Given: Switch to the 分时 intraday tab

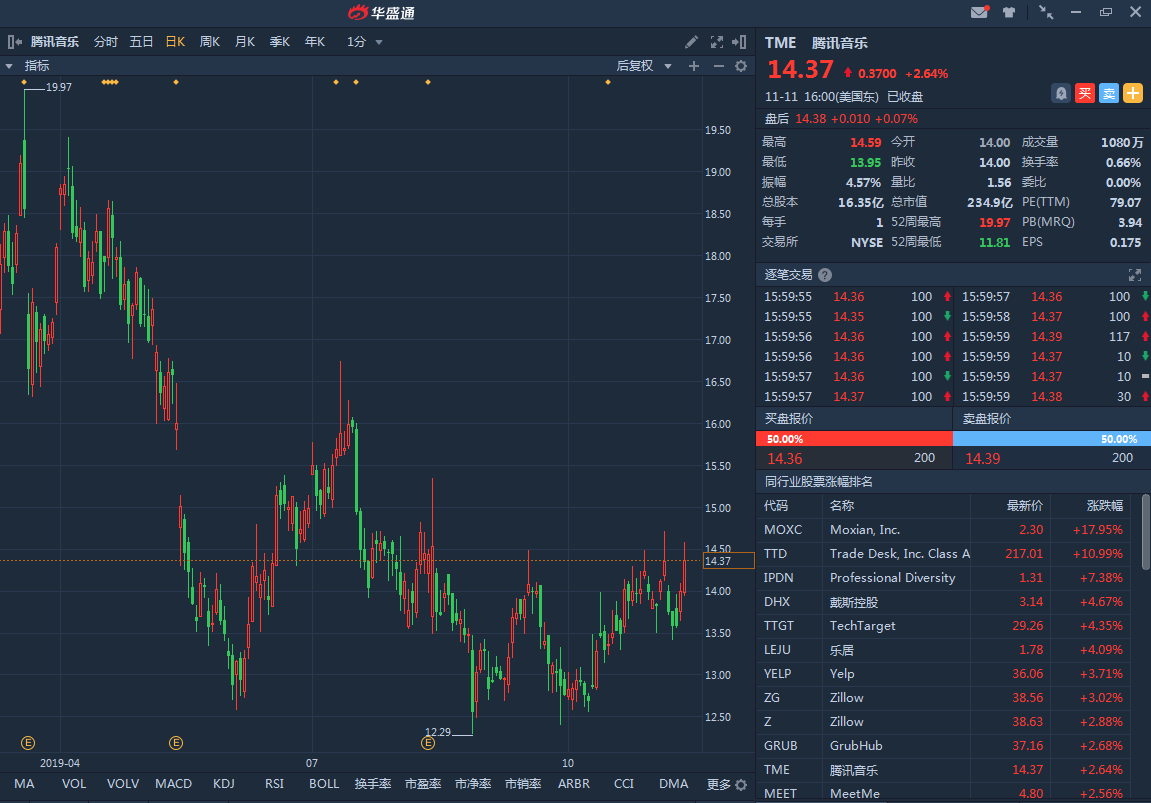Looking at the screenshot, I should tap(105, 42).
